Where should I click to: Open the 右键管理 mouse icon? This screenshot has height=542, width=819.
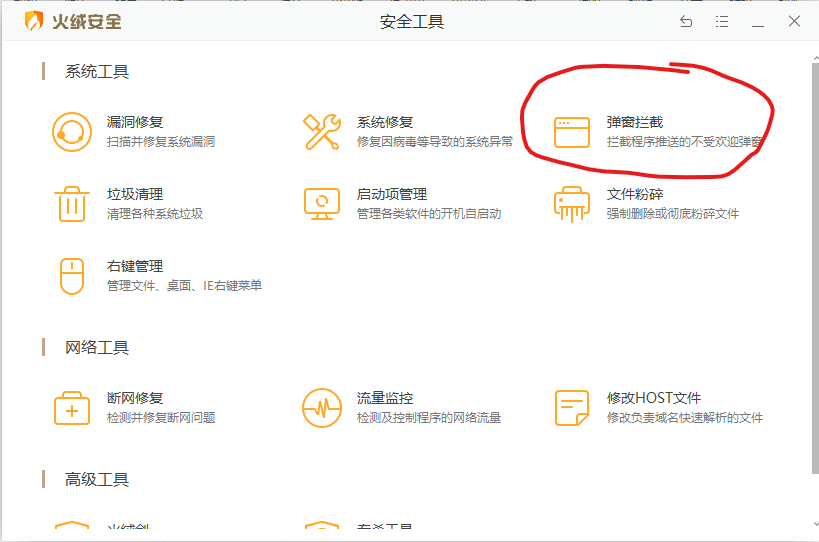[x=72, y=276]
